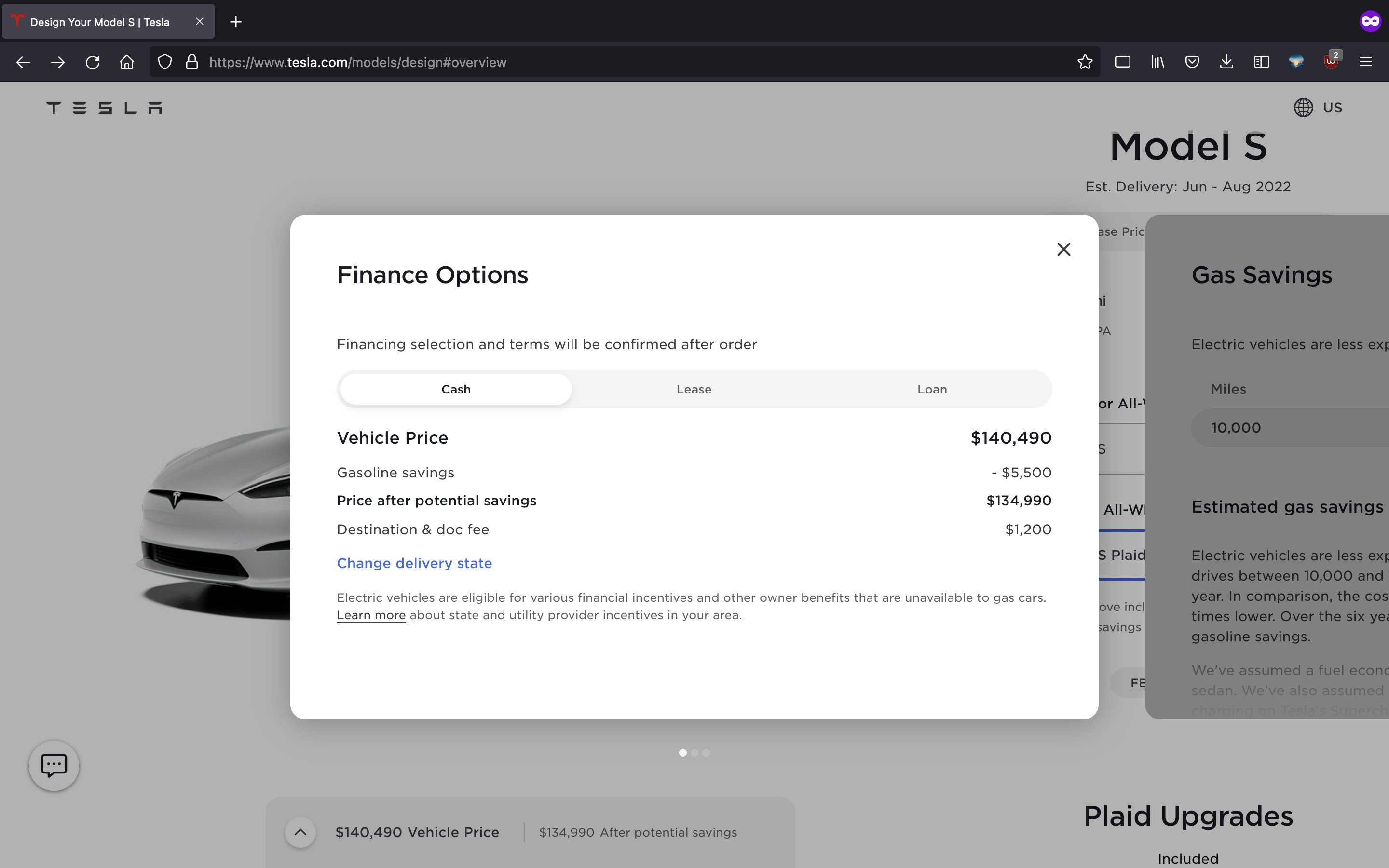Viewport: 1389px width, 868px height.
Task: Click the private browsing mask icon
Action: click(x=1371, y=21)
